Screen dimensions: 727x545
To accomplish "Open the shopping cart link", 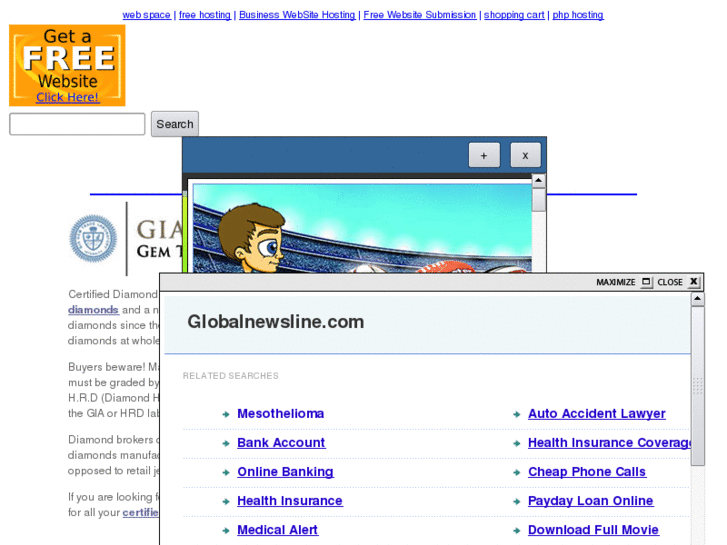I will 514,15.
